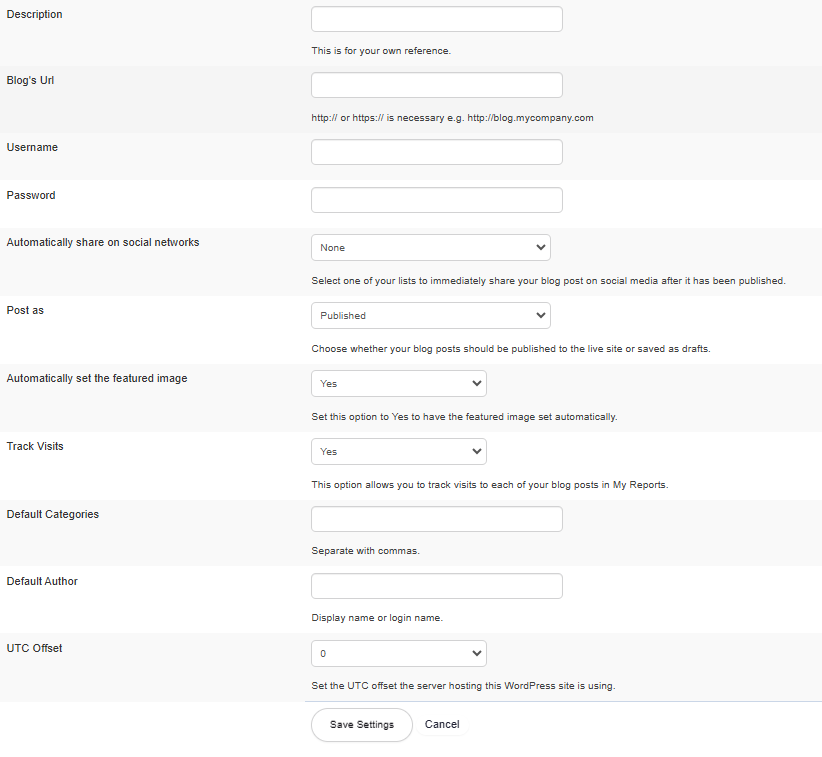822x757 pixels.
Task: Click the chevron arrow on the None dropdown
Action: pos(540,247)
